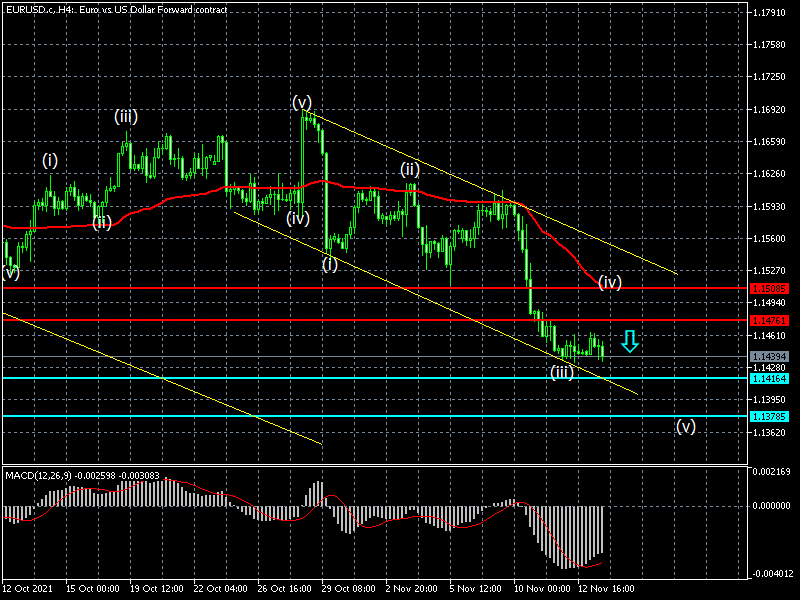Click the 0.002169 MACD scale value
The width and height of the screenshot is (800, 600).
pos(770,471)
